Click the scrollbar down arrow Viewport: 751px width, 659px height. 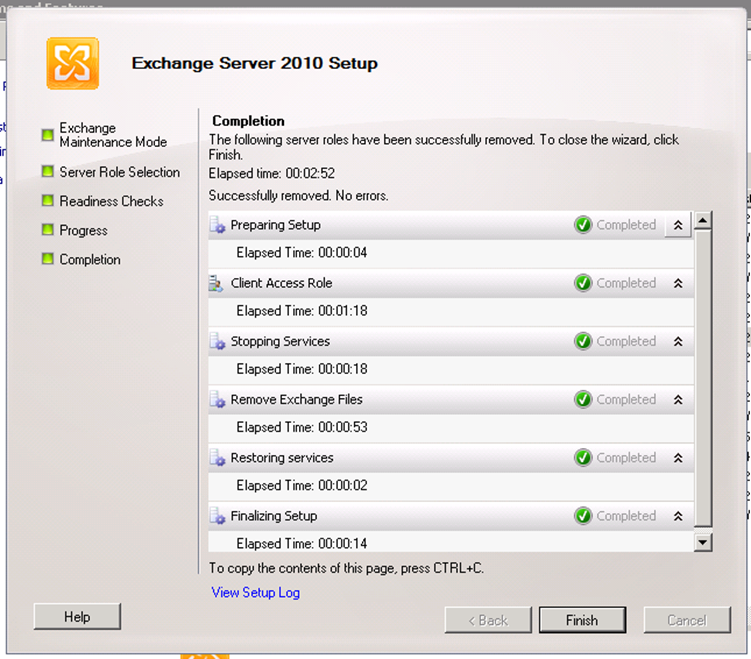pos(703,543)
